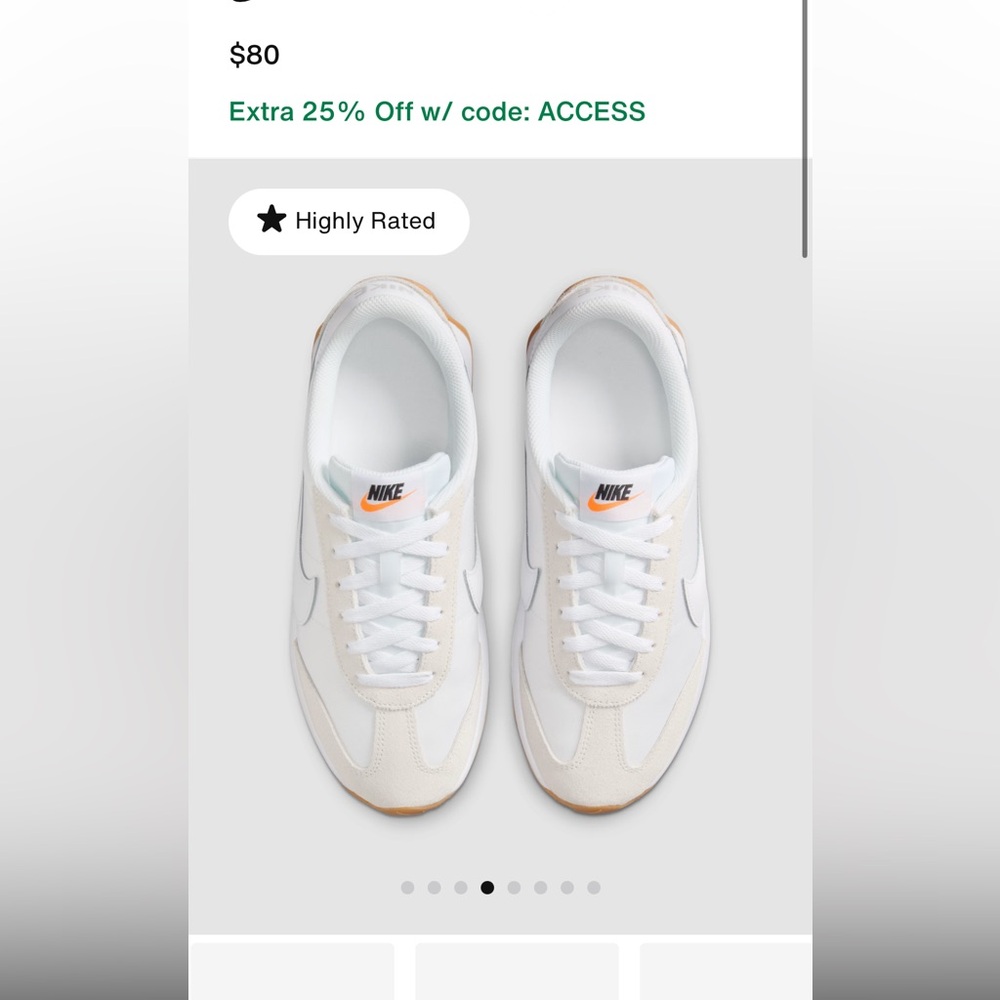Select the currently active fourth carousel dot
1000x1000 pixels.
coord(488,884)
